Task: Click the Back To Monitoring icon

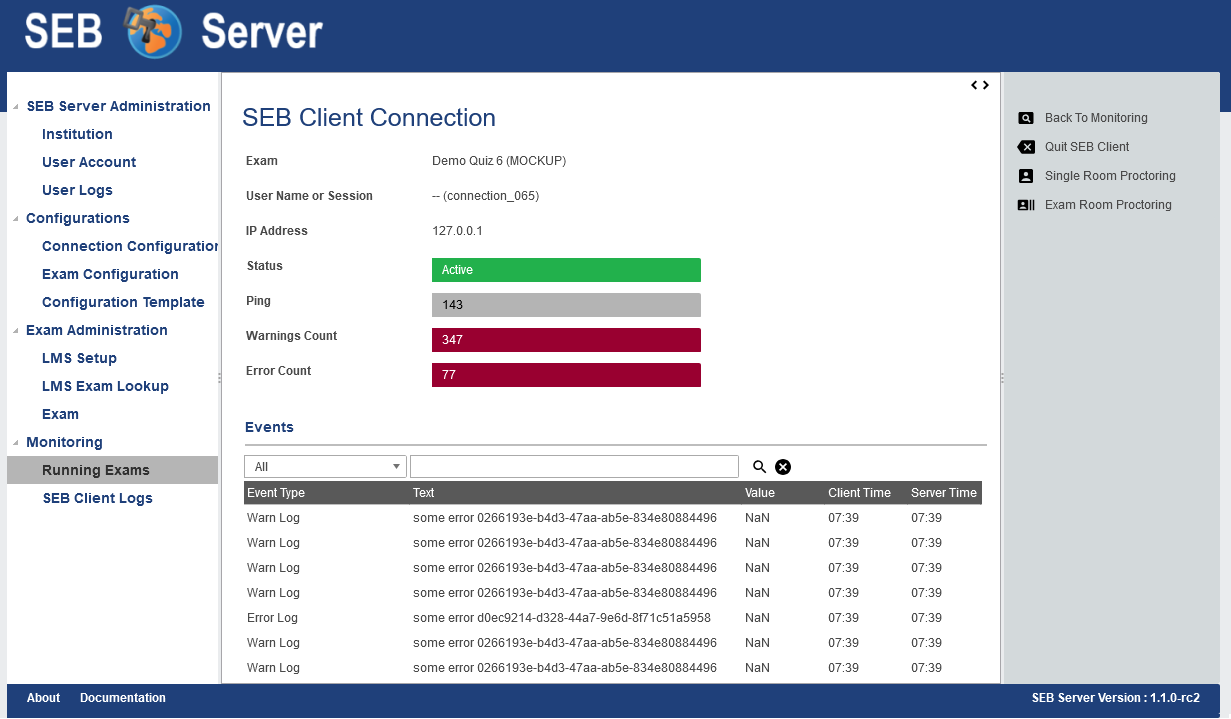Action: [x=1026, y=118]
